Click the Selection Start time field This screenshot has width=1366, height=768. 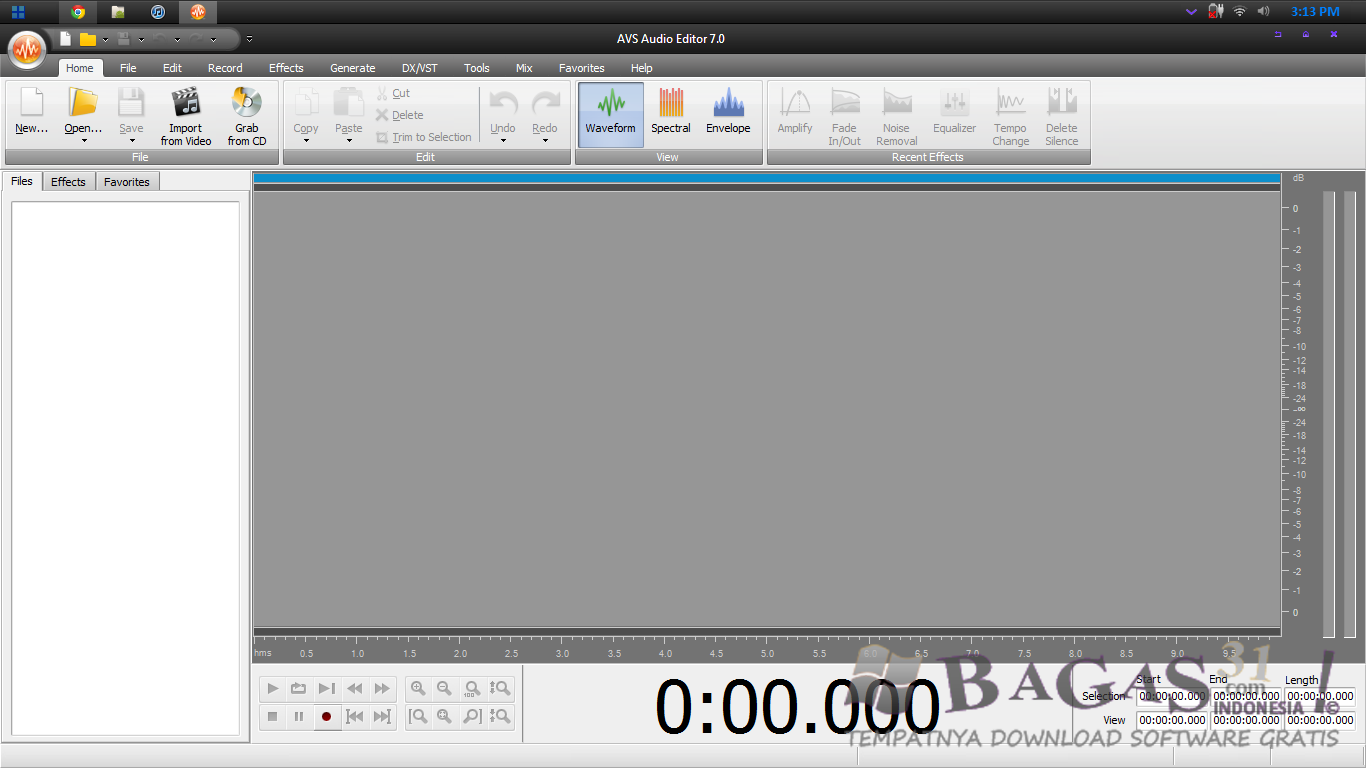(x=1172, y=696)
